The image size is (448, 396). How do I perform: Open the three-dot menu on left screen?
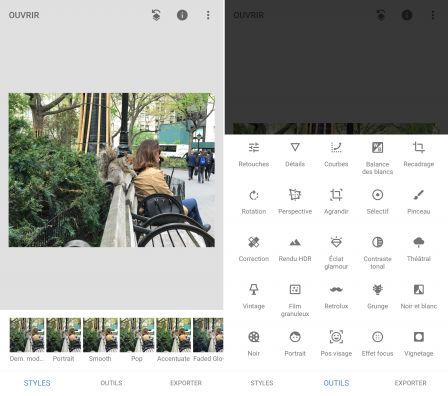pyautogui.click(x=208, y=15)
